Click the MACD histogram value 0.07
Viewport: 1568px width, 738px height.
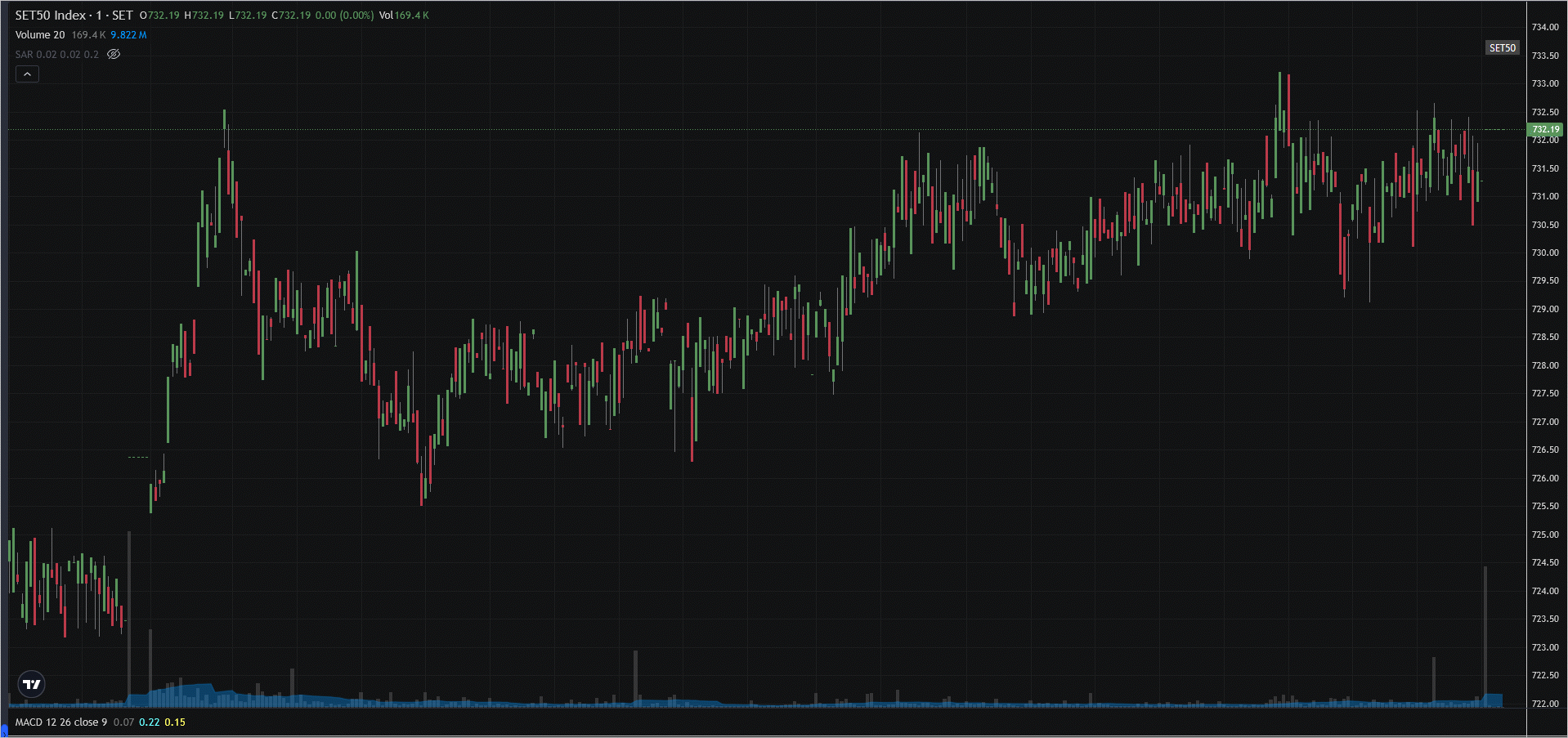[123, 722]
